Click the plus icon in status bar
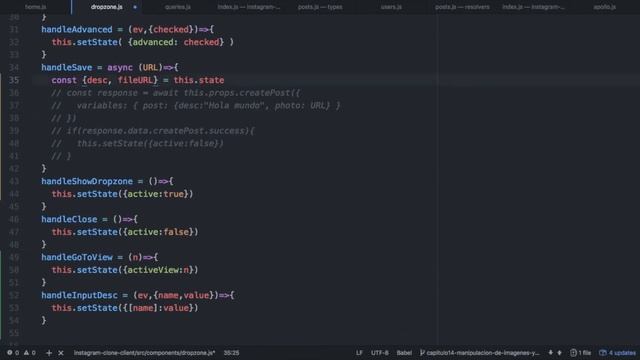The width and height of the screenshot is (640, 360). click(49, 353)
